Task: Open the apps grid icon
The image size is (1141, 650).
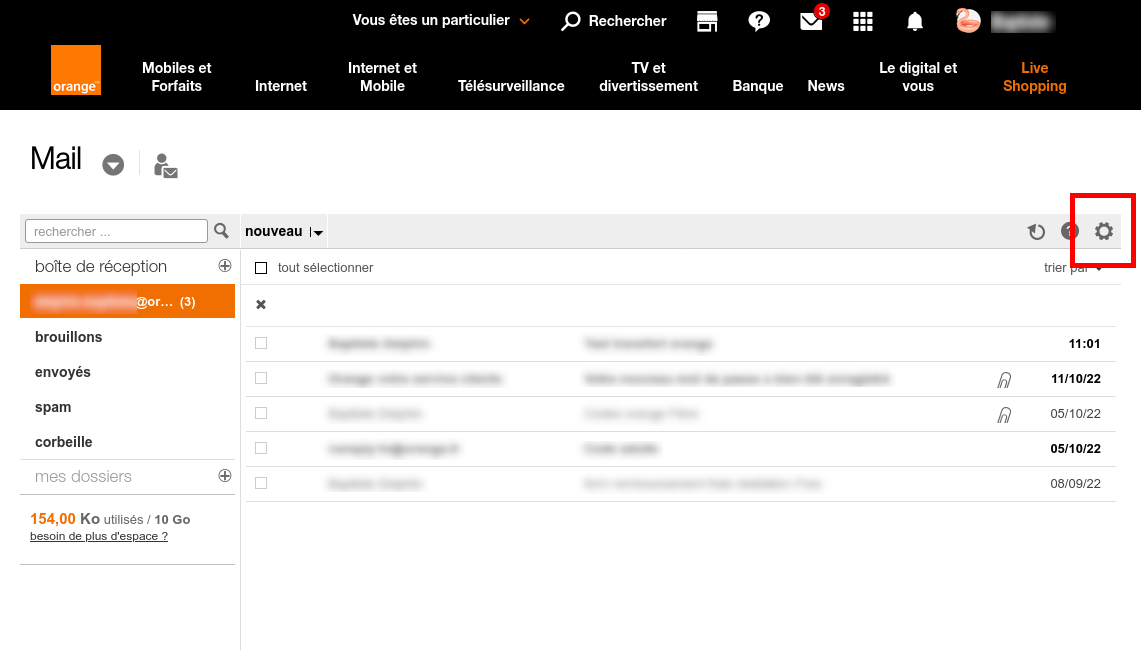Action: coord(863,21)
